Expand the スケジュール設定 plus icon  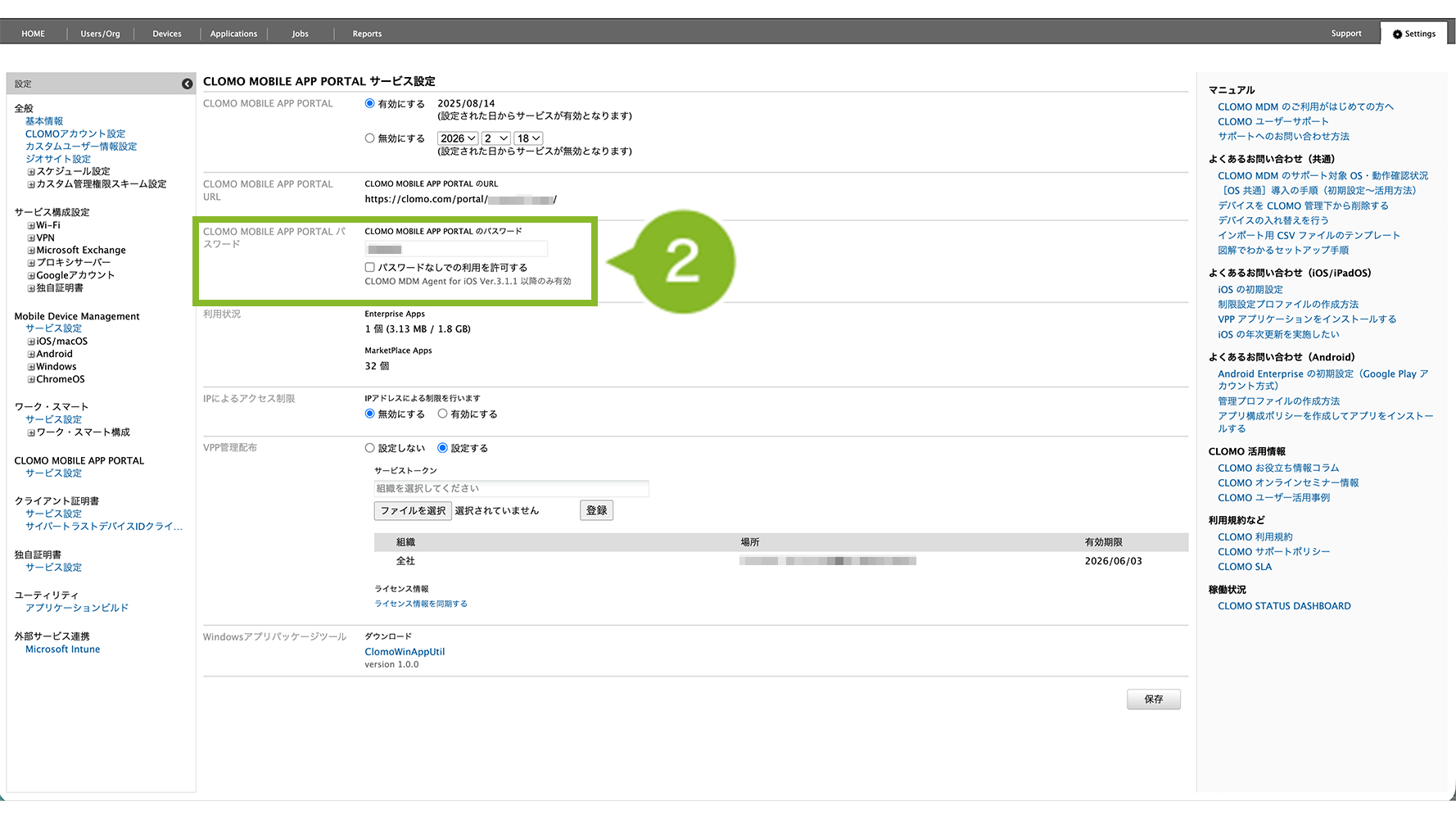coord(31,172)
